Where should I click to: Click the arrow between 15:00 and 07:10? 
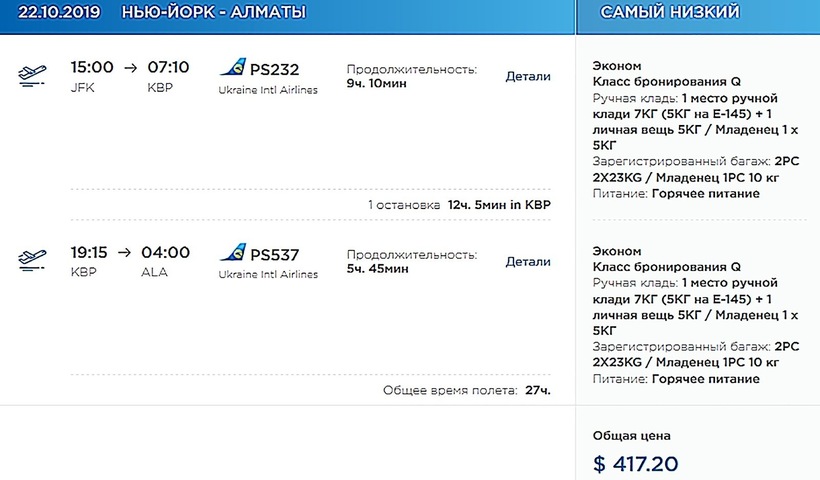pyautogui.click(x=130, y=69)
